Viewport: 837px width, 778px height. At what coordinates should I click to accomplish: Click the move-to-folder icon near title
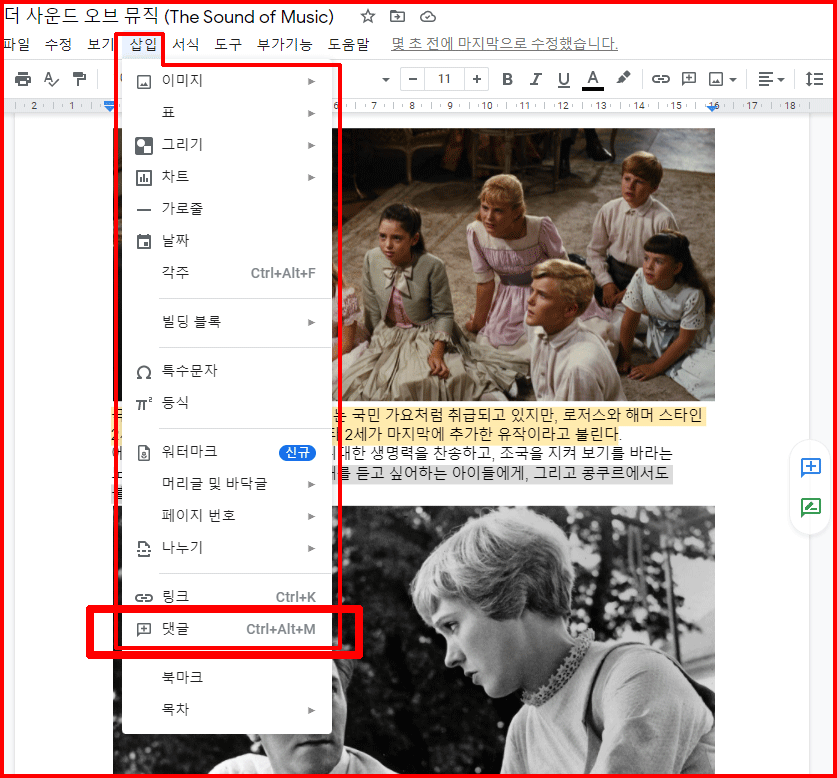pos(397,17)
